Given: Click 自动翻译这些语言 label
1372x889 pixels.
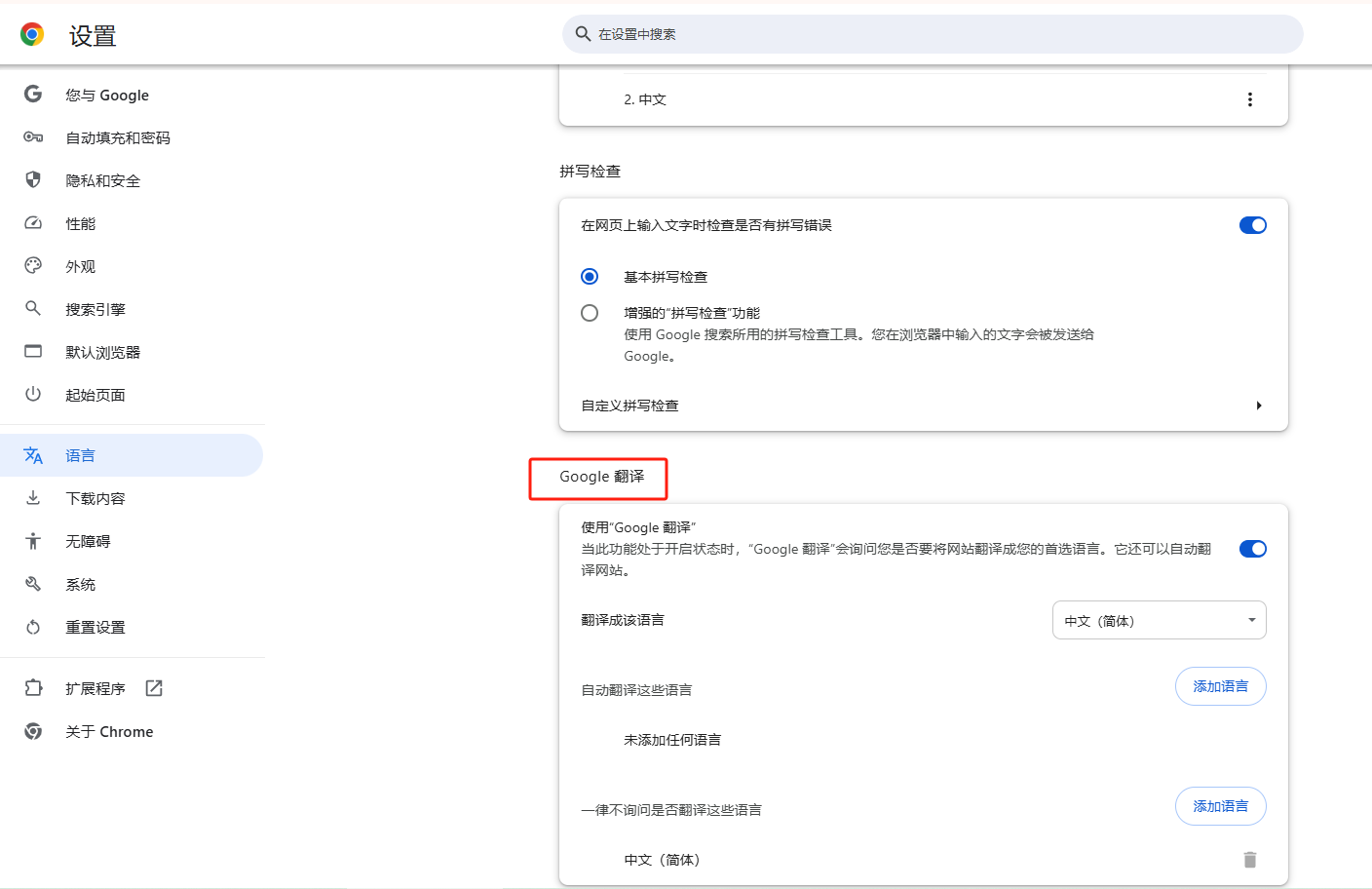Looking at the screenshot, I should pyautogui.click(x=636, y=690).
